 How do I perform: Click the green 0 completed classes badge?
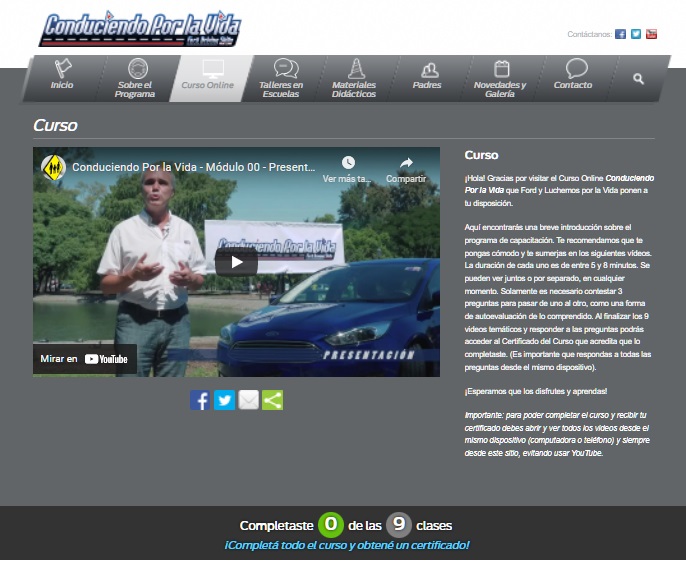tap(331, 525)
